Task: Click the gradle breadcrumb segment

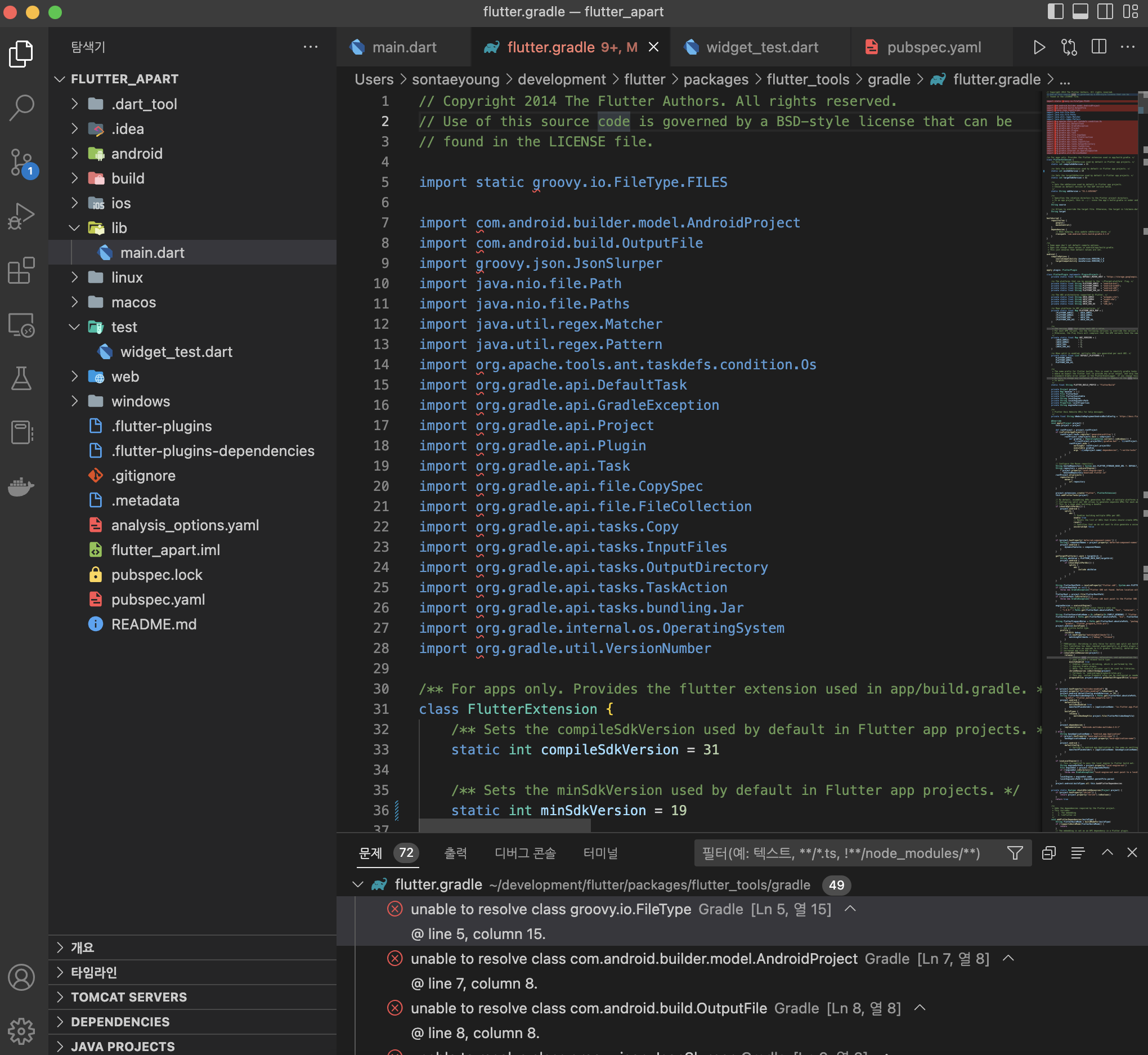Action: [x=889, y=79]
